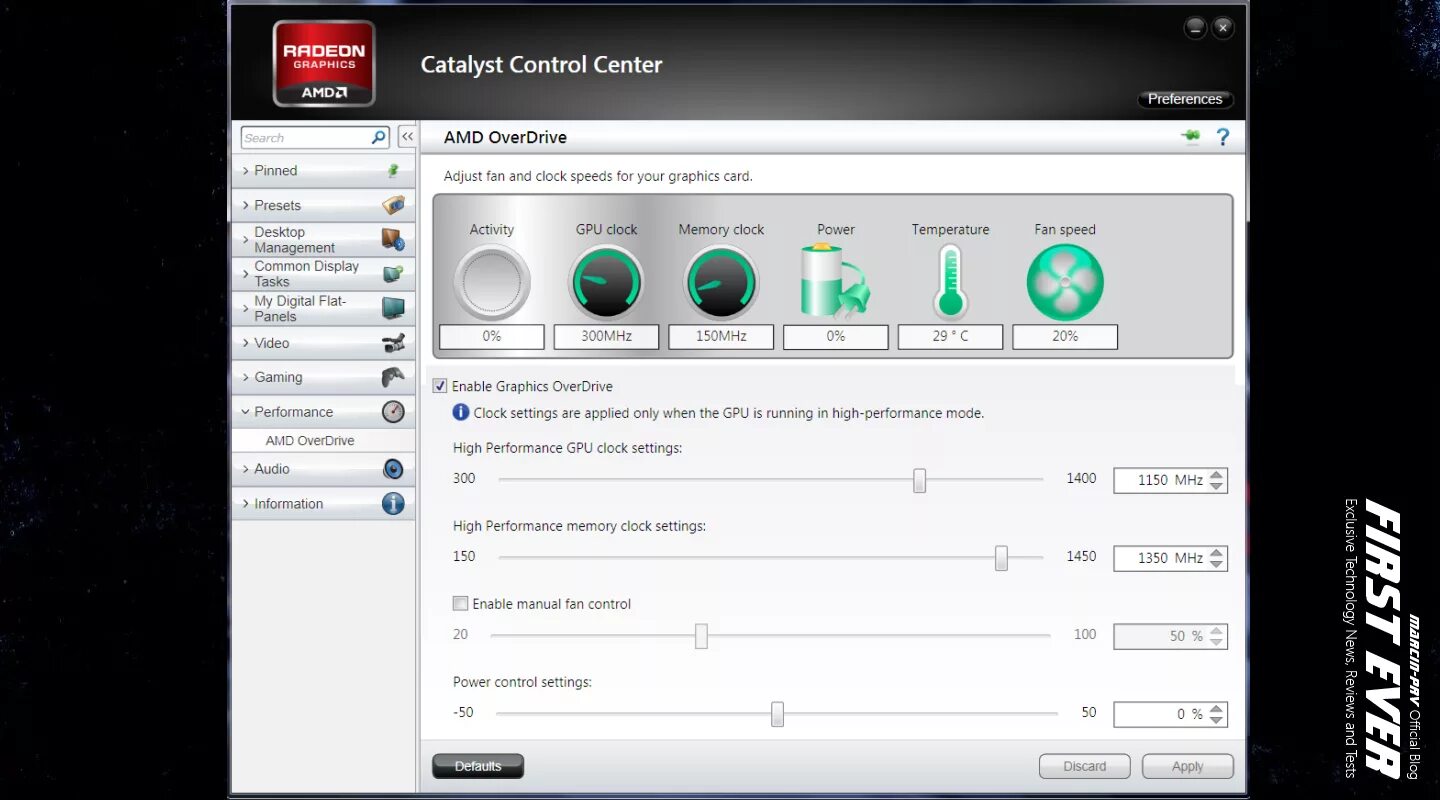Increase memory clock with up stepper arrow
Image resolution: width=1440 pixels, height=800 pixels.
pos(1216,552)
